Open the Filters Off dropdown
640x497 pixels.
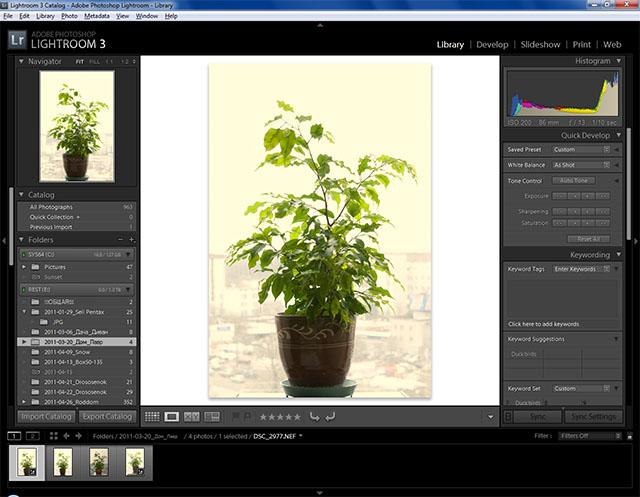pos(590,436)
